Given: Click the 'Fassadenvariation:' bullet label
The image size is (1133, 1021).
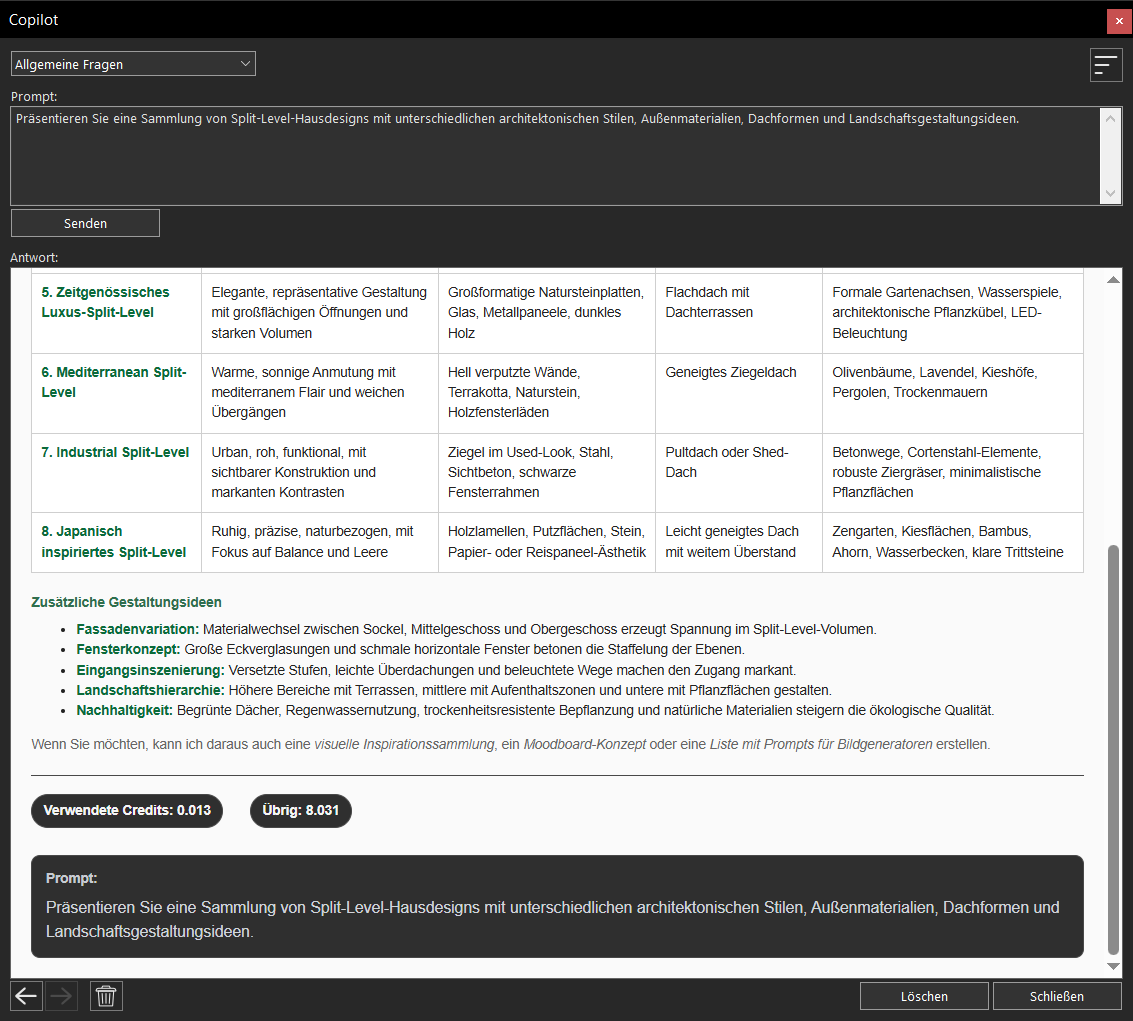Looking at the screenshot, I should coord(137,629).
